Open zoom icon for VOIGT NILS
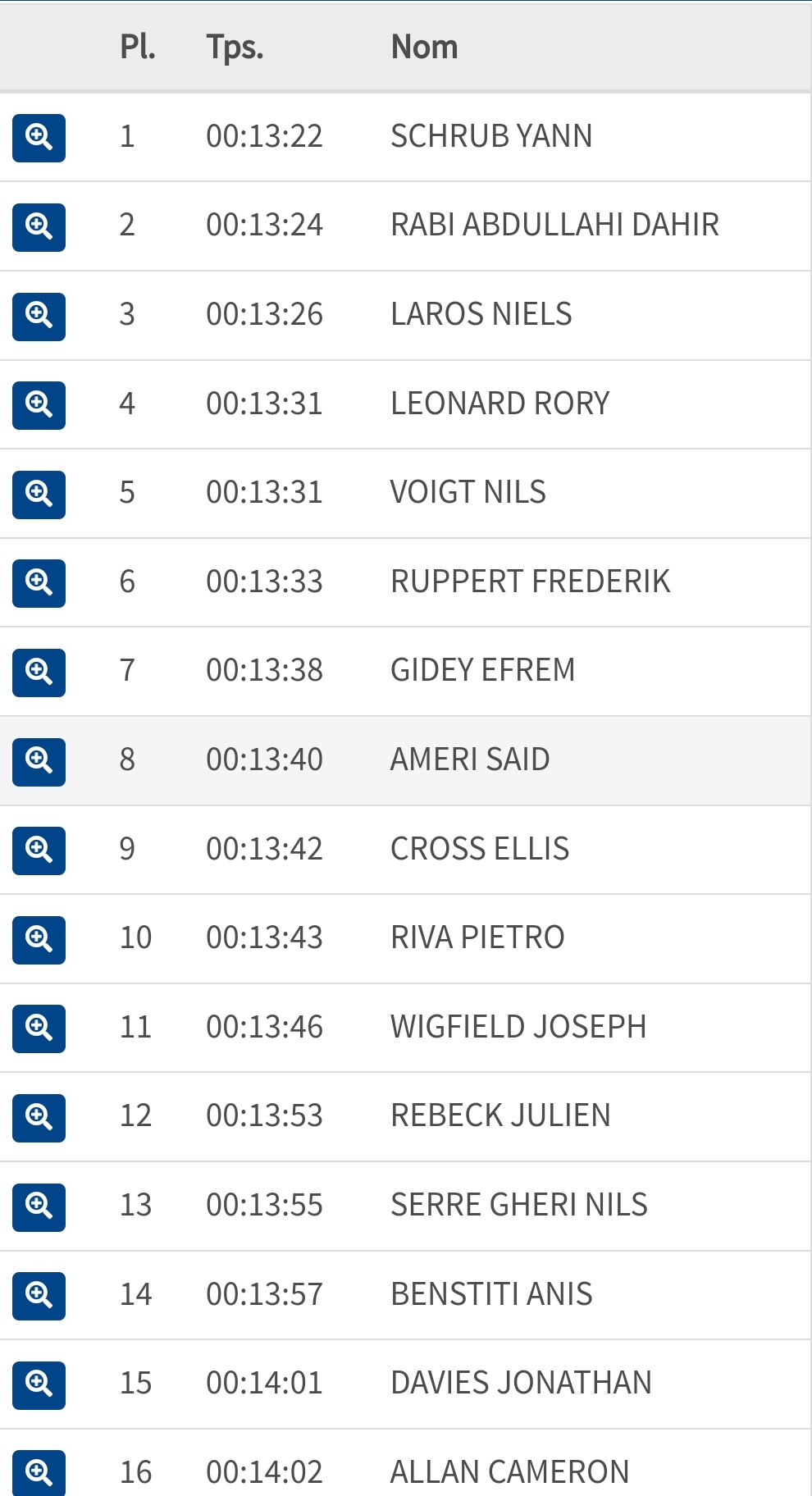Viewport: 812px width, 1496px height. [x=39, y=494]
